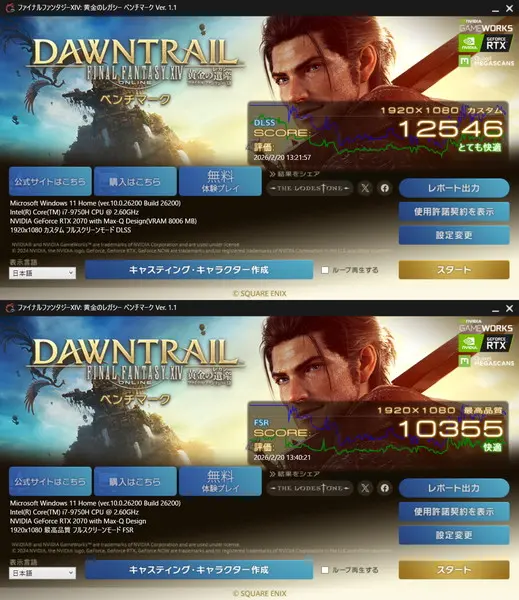The image size is (519, 600).
Task: Open the 日本語 language dropdown in lower window
Action: pyautogui.click(x=42, y=573)
